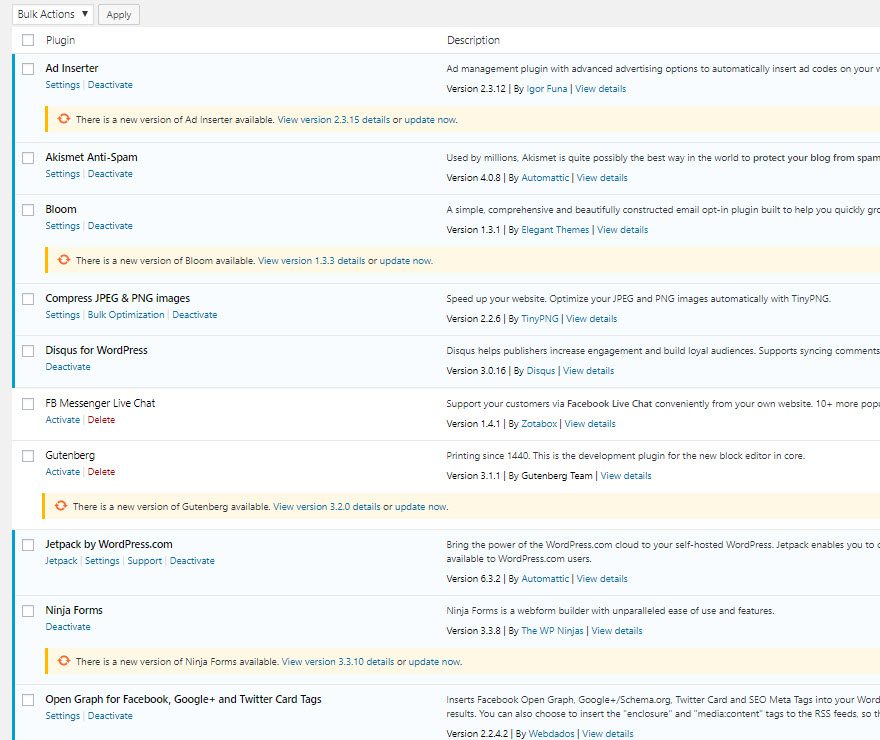Click update now for Ninja Forms
The height and width of the screenshot is (740, 880).
tap(435, 662)
